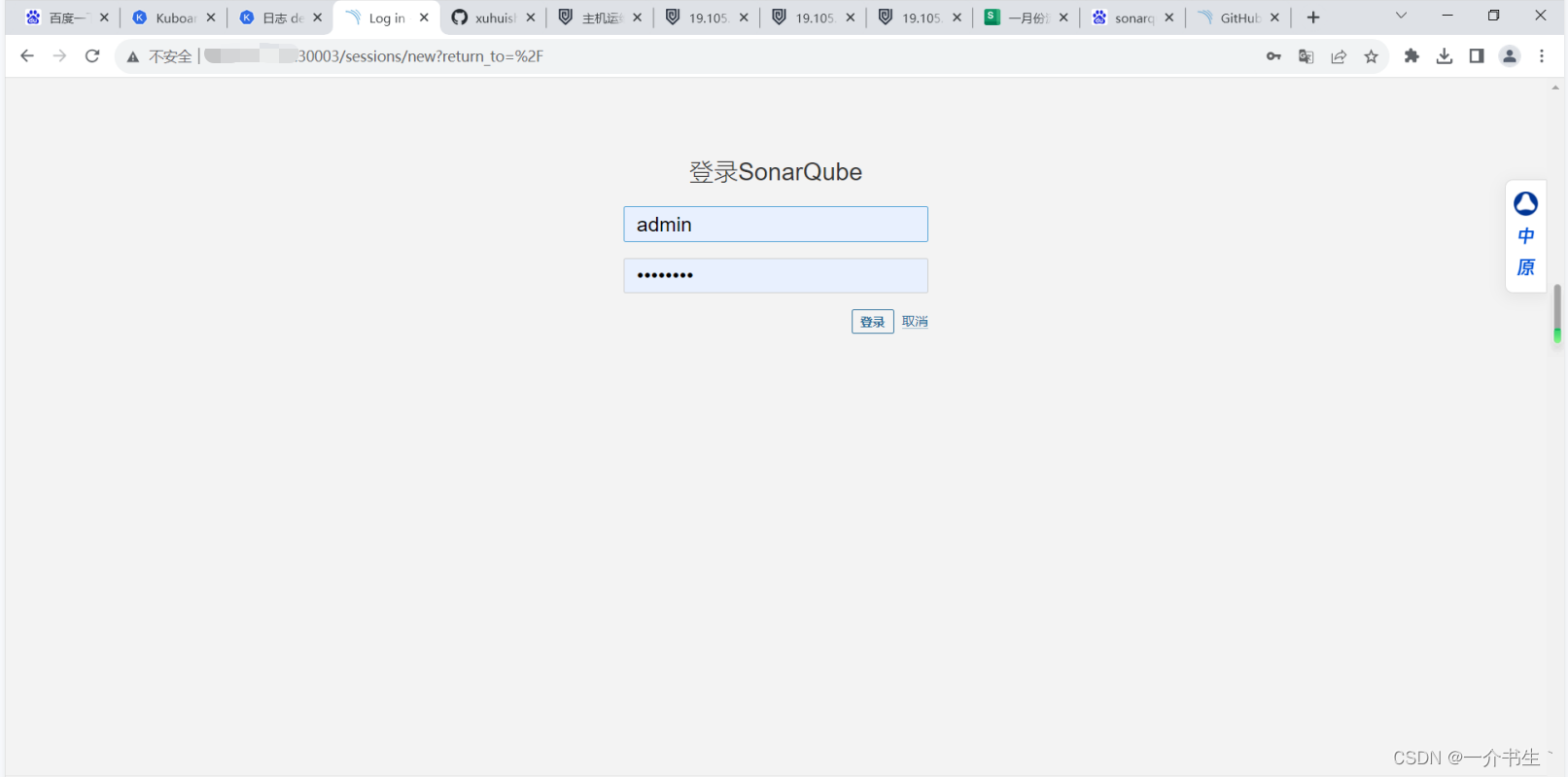Open the extensions puzzle icon
The width and height of the screenshot is (1568, 777).
1411,56
